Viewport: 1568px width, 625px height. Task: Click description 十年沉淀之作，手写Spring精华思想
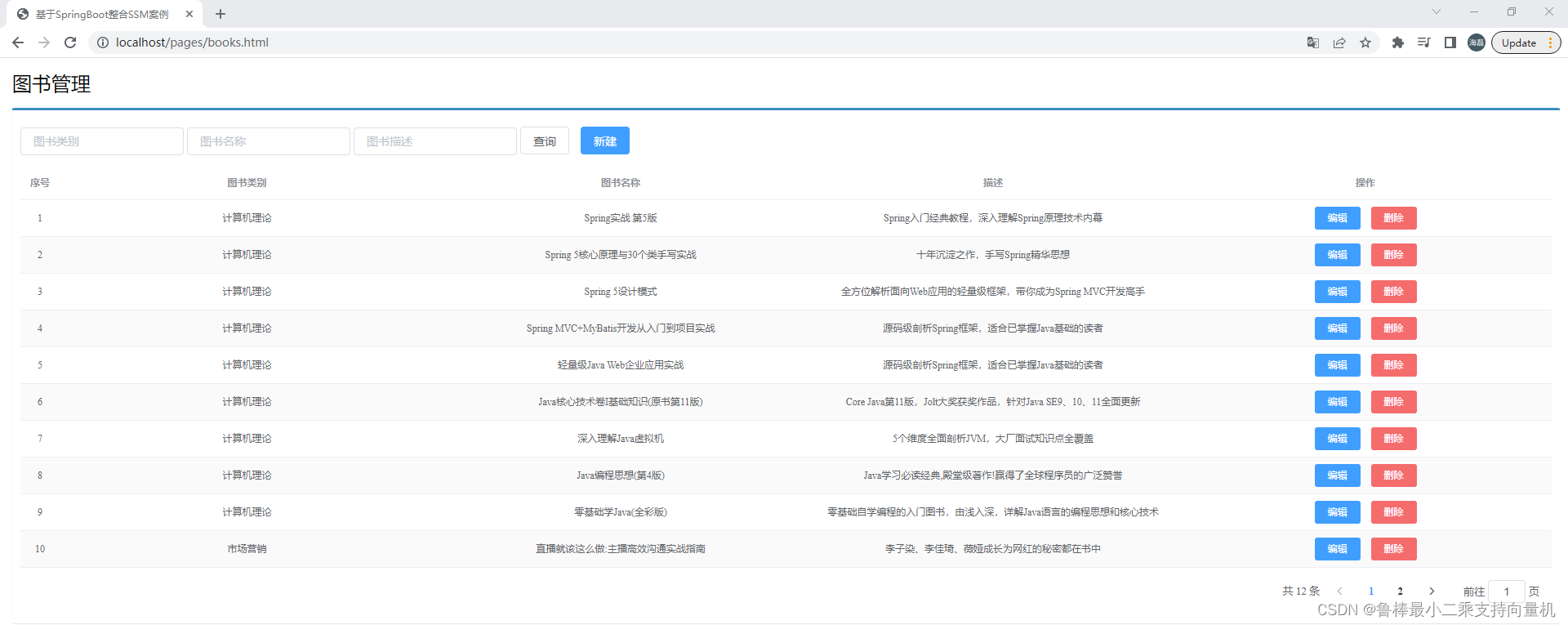coord(993,255)
